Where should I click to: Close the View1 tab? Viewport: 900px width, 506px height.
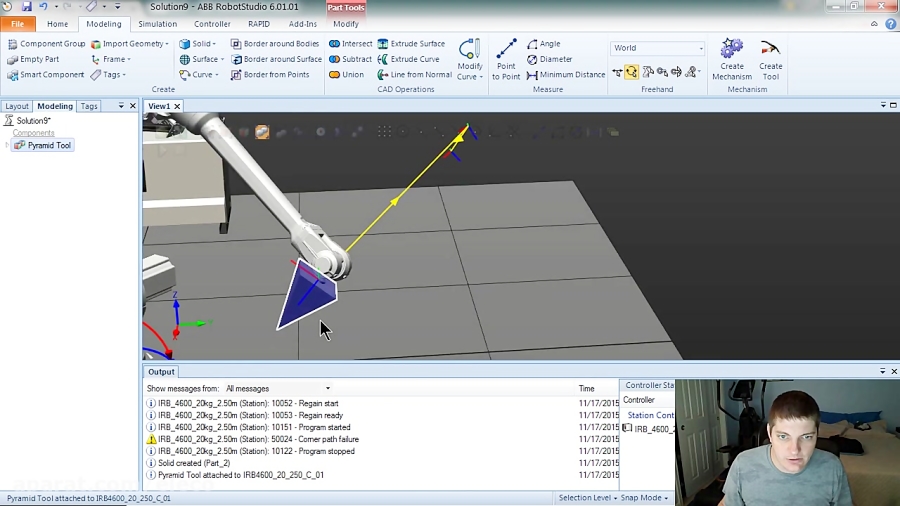[x=177, y=106]
